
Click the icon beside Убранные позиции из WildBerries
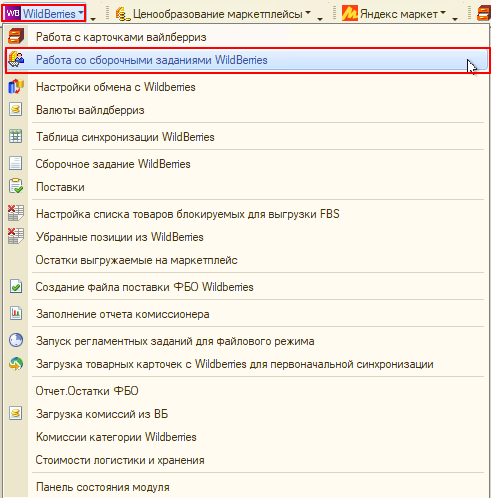coord(16,236)
